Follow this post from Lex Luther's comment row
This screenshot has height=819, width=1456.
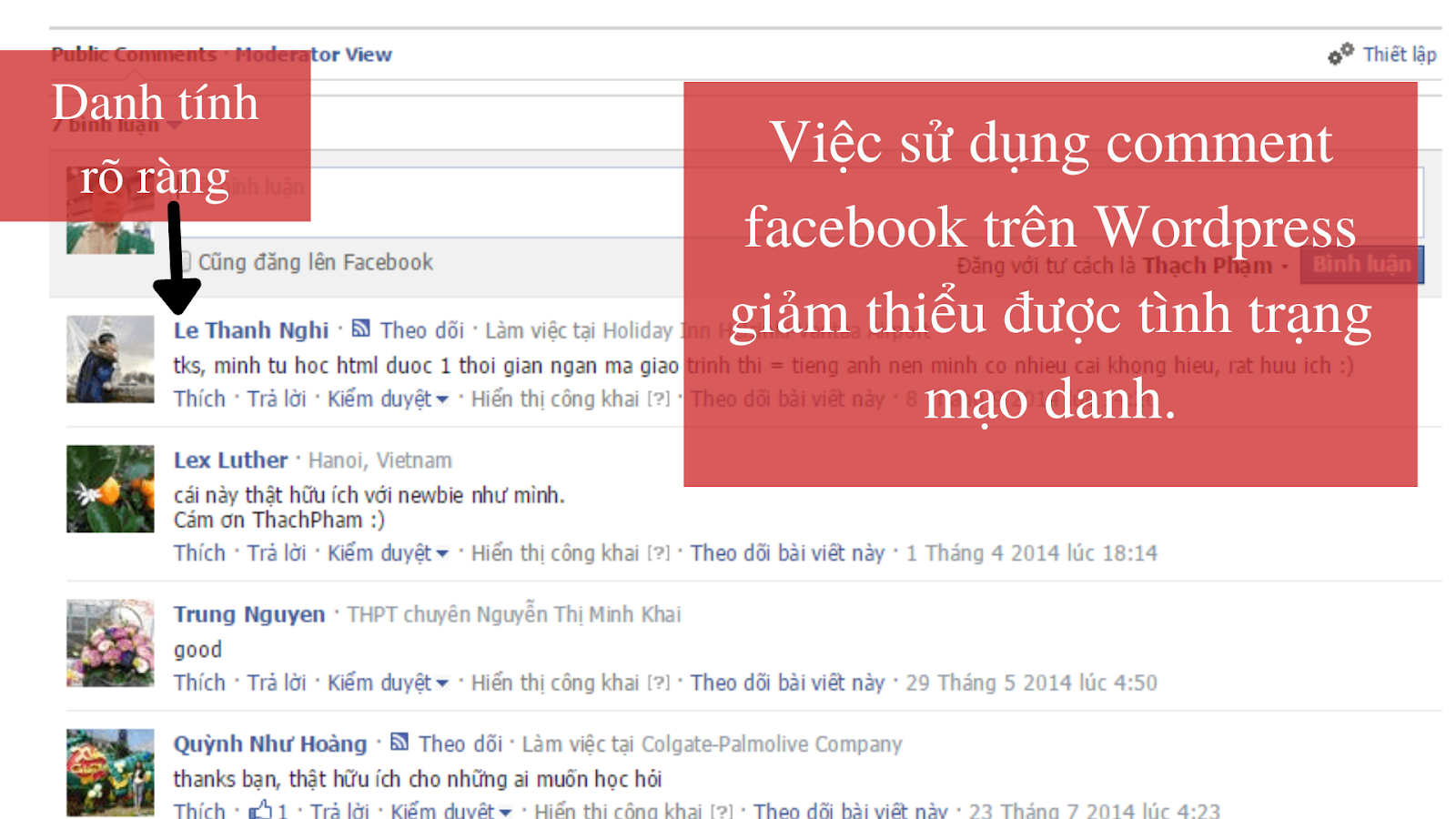[x=787, y=553]
